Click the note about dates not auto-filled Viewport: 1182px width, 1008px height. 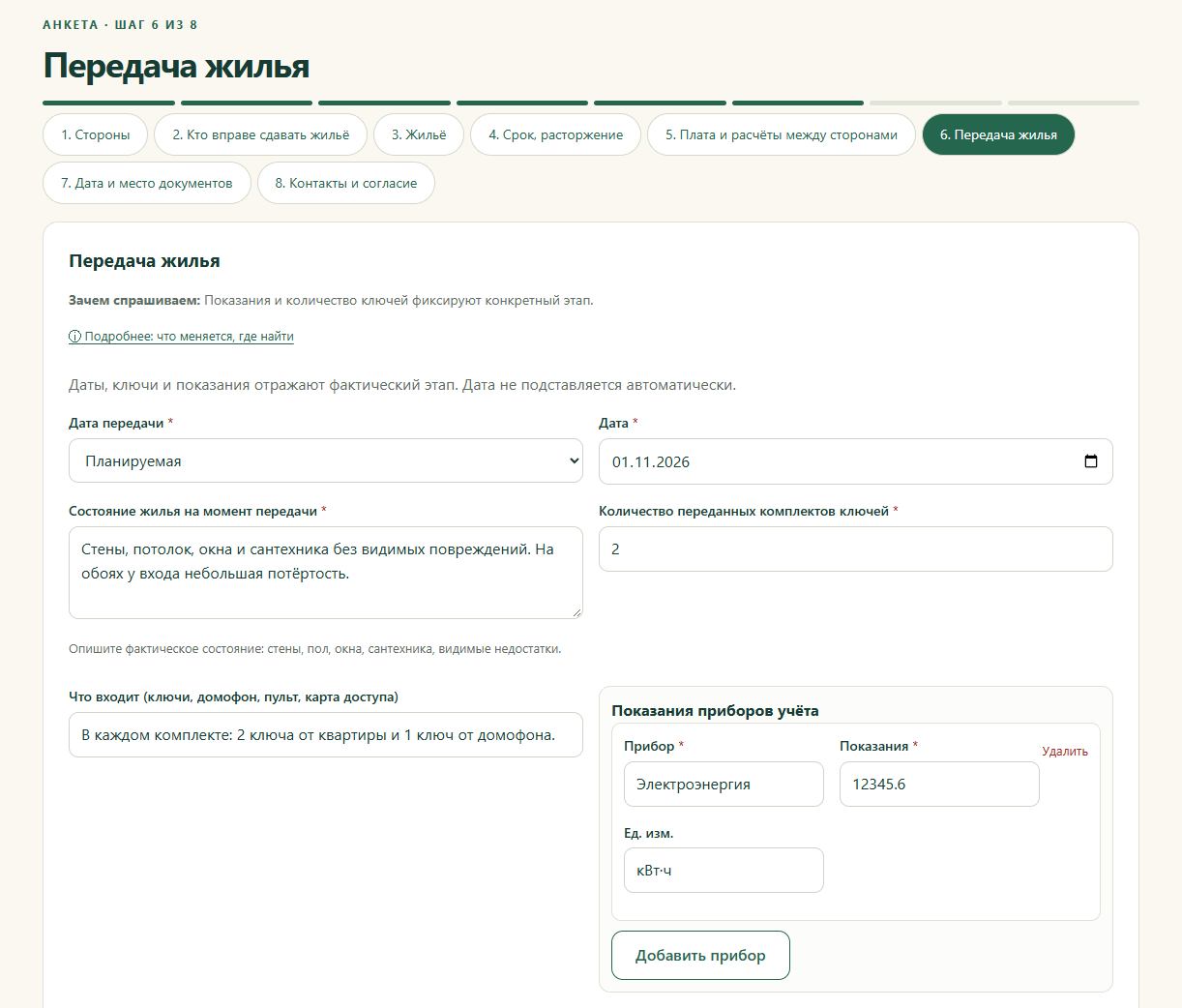402,385
